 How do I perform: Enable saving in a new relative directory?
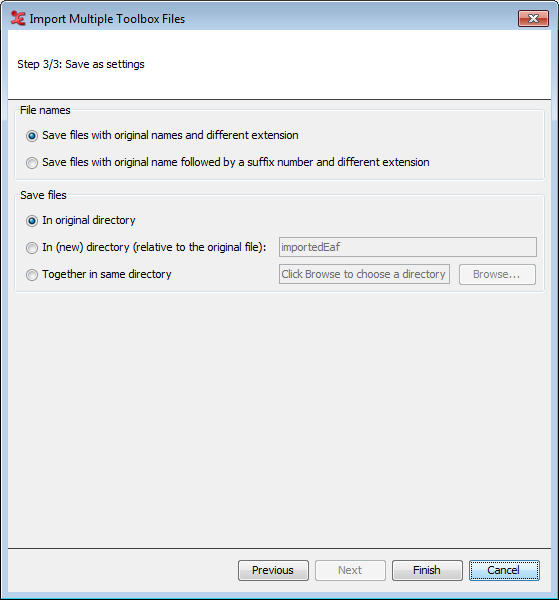click(x=32, y=248)
